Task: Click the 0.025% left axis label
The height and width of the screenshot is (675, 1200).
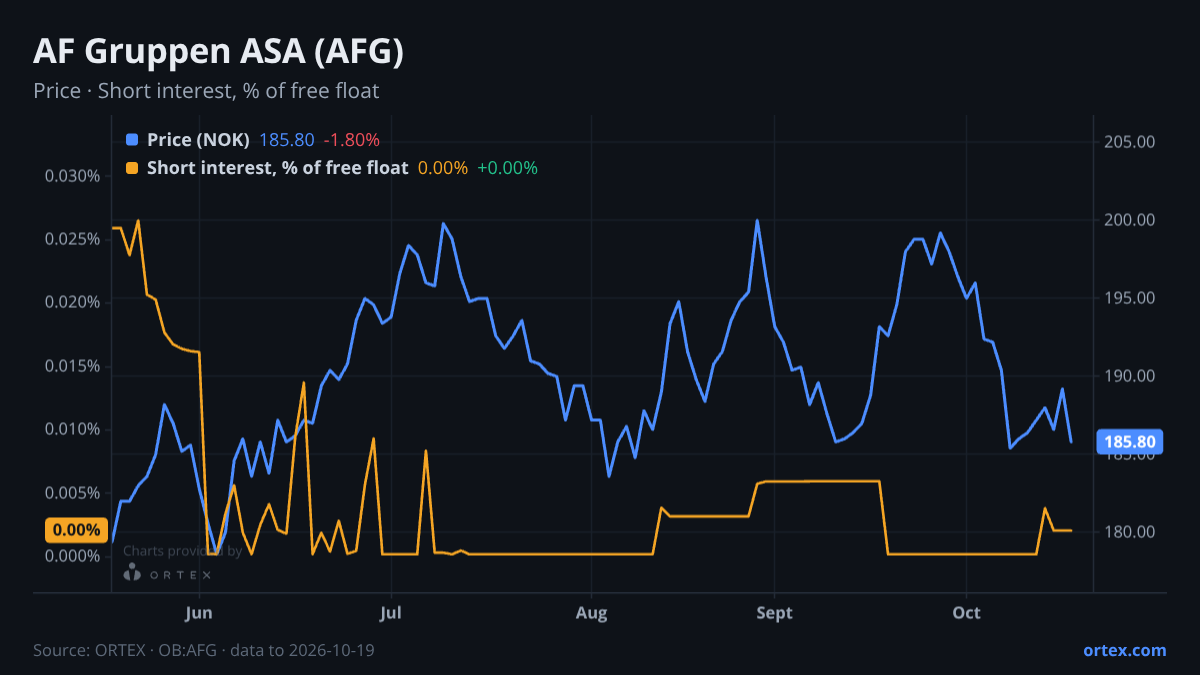Action: (73, 239)
